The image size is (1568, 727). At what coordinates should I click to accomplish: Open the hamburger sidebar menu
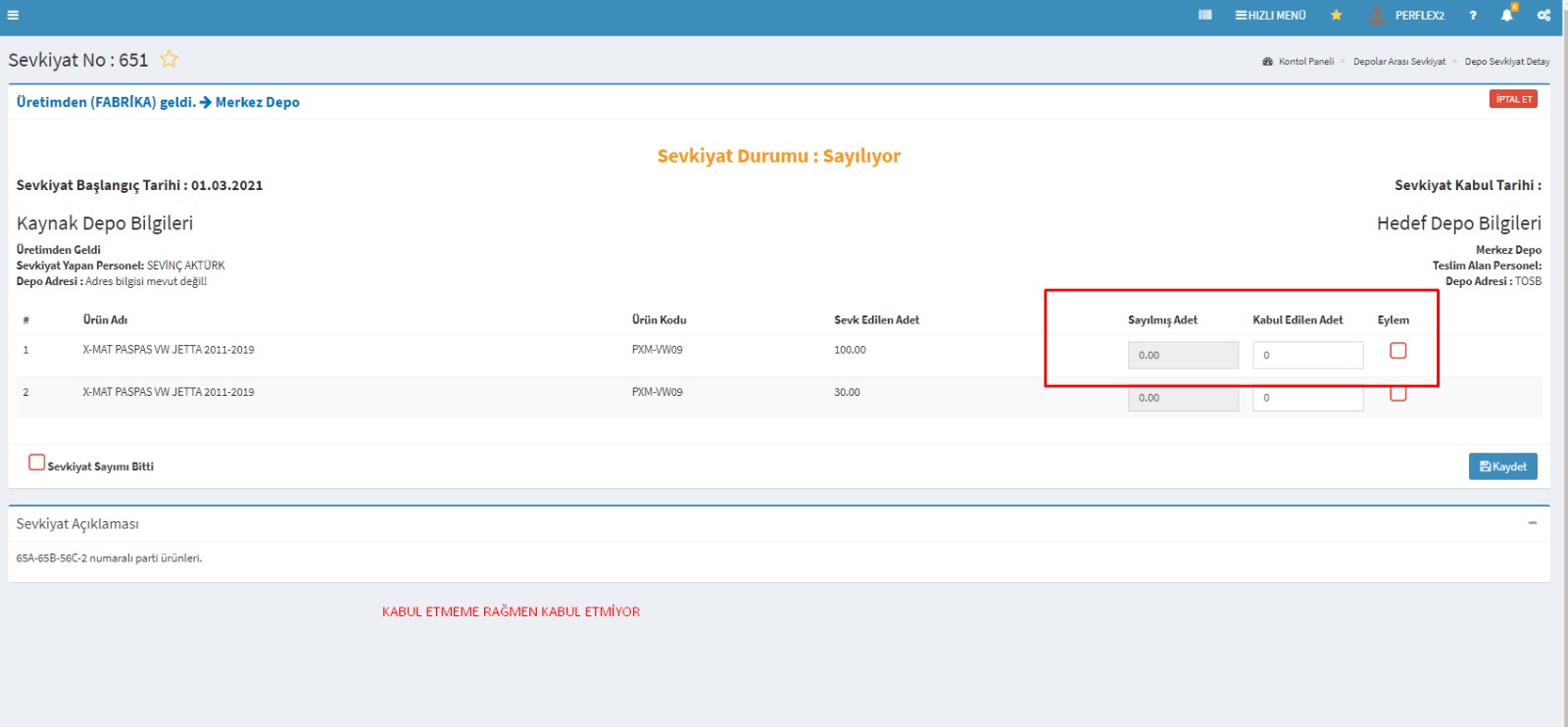[13, 15]
